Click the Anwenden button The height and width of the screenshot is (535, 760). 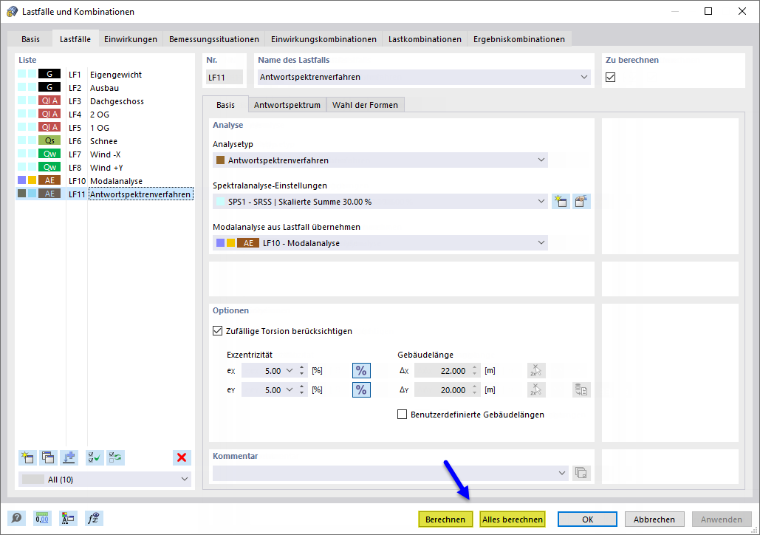[x=721, y=519]
